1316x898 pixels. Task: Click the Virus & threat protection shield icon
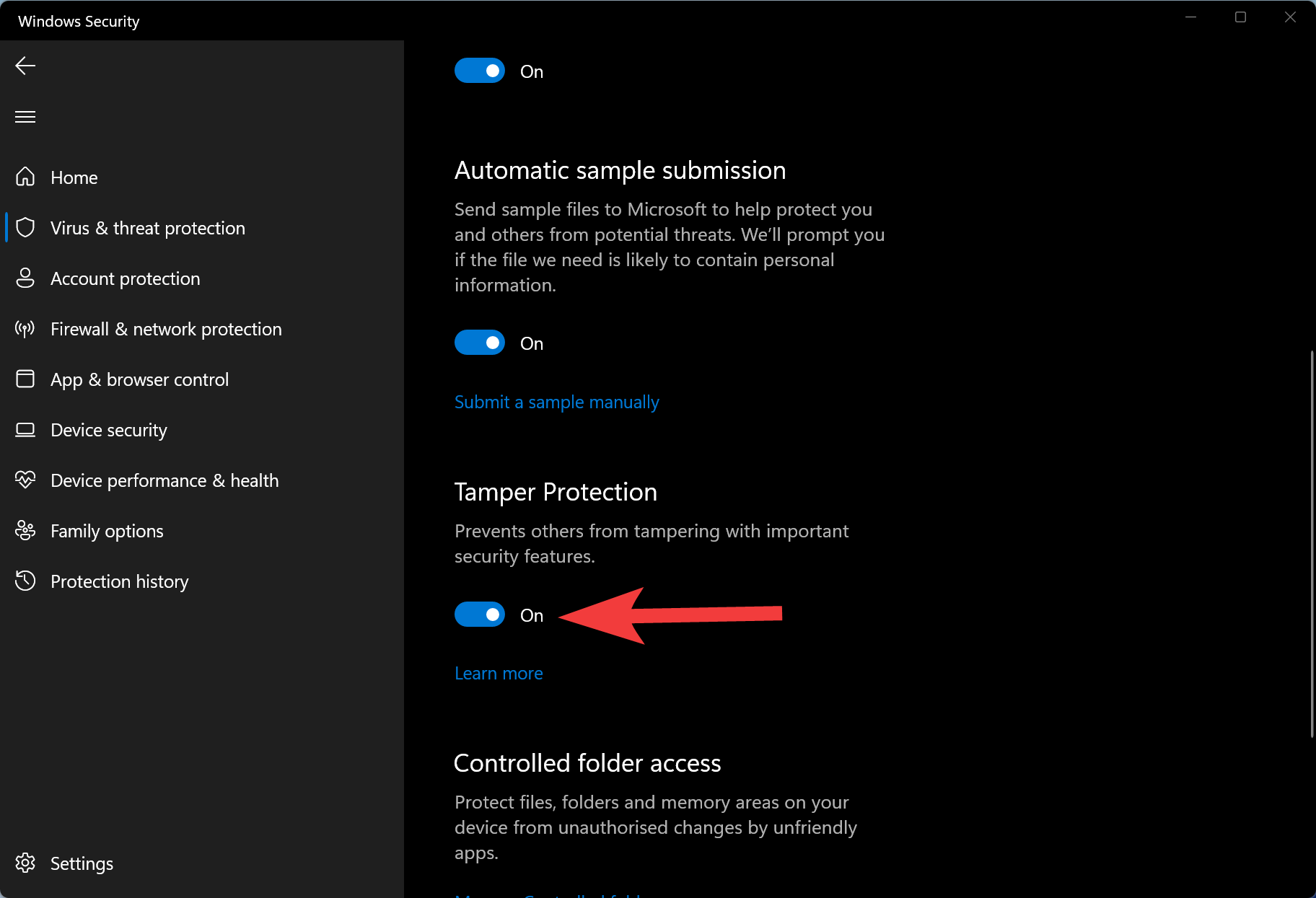coord(25,227)
